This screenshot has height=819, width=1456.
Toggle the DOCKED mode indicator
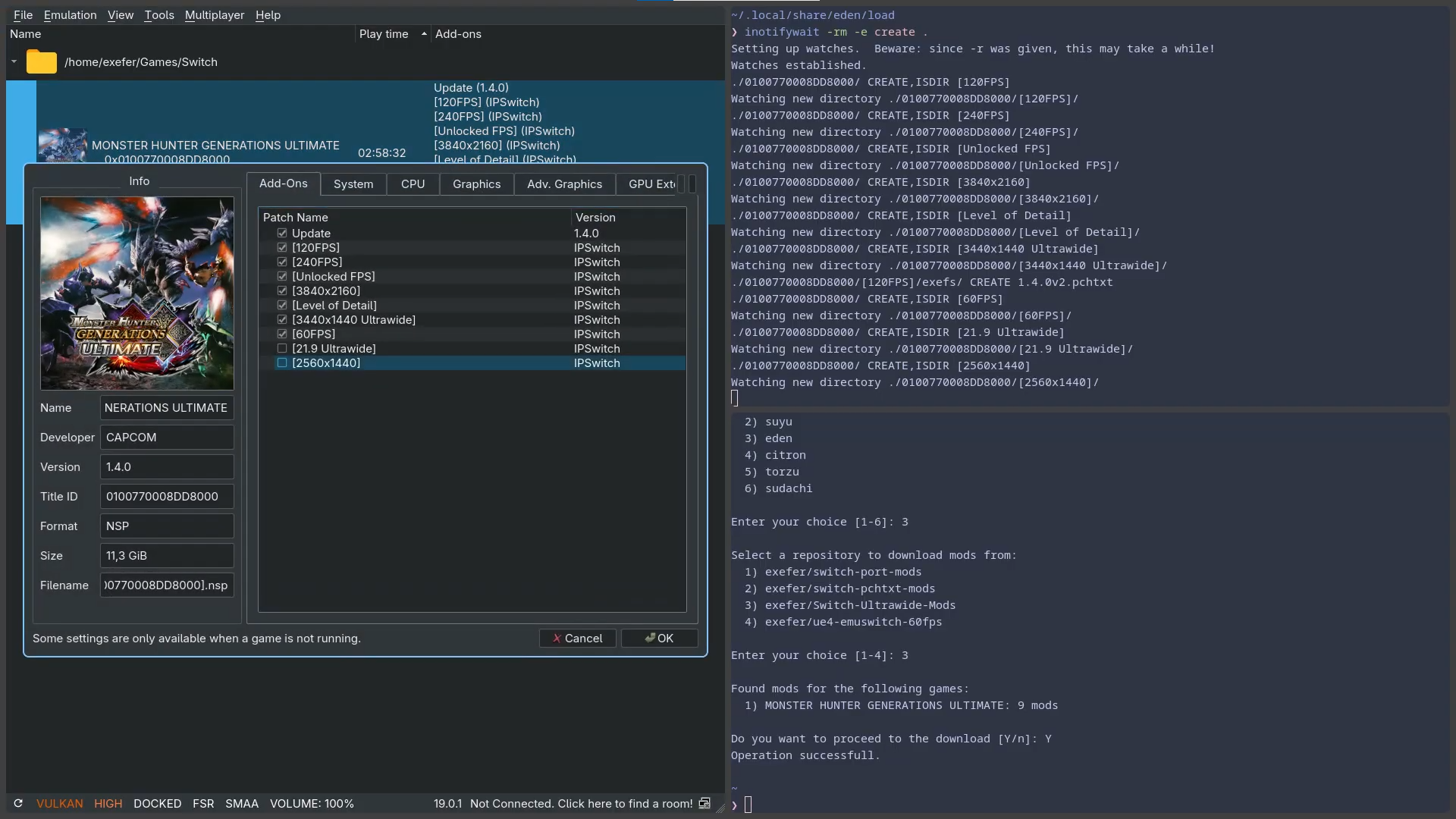(157, 803)
